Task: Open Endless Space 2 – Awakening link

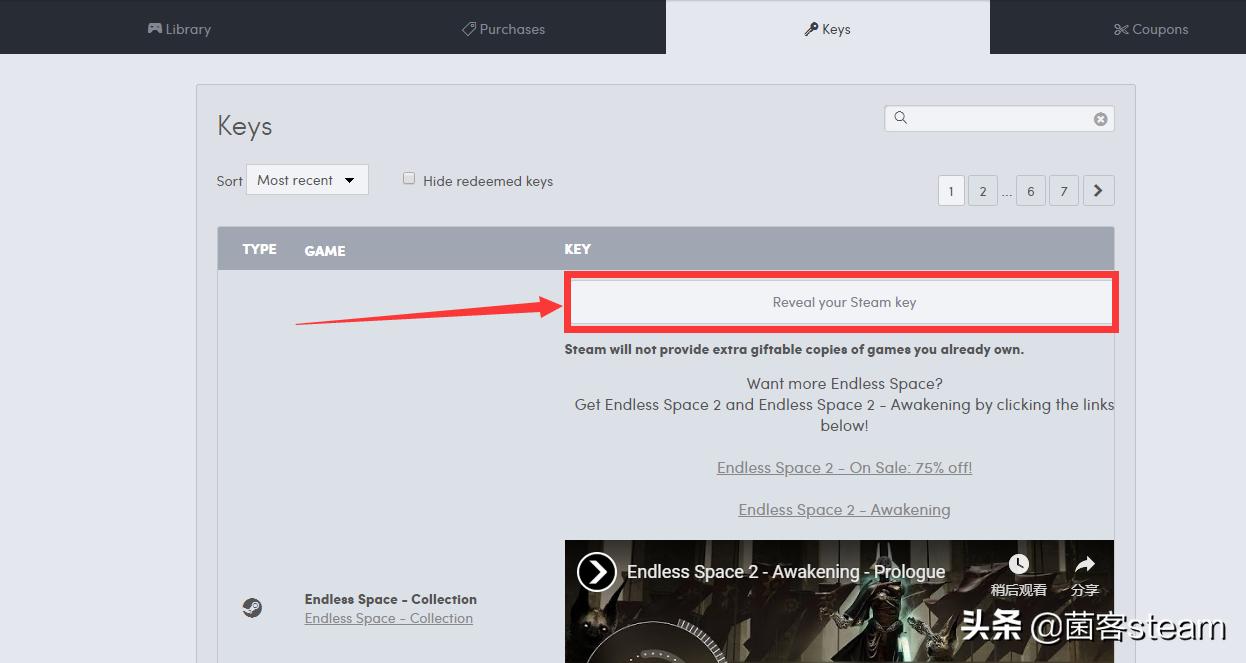Action: click(x=844, y=509)
